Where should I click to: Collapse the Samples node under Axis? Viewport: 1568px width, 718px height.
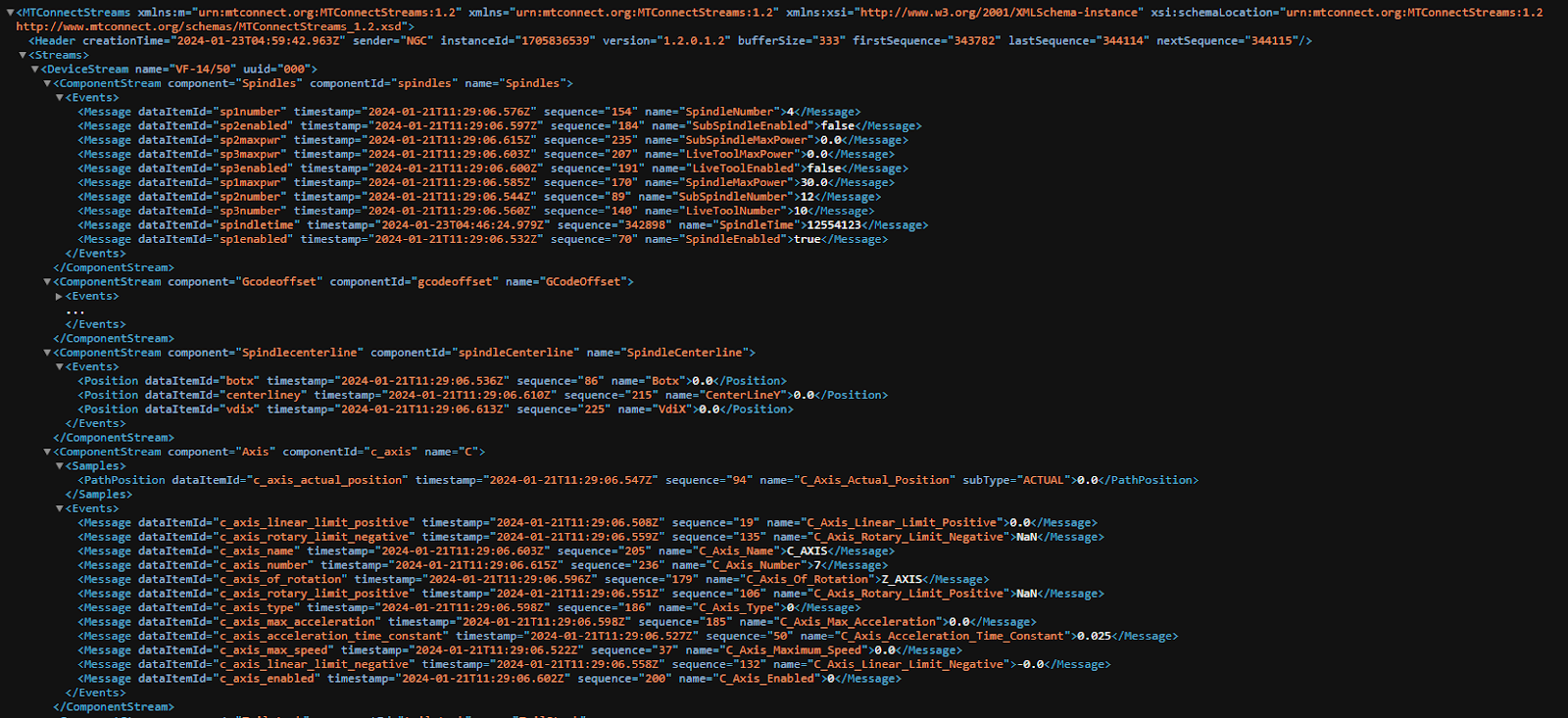tap(60, 466)
